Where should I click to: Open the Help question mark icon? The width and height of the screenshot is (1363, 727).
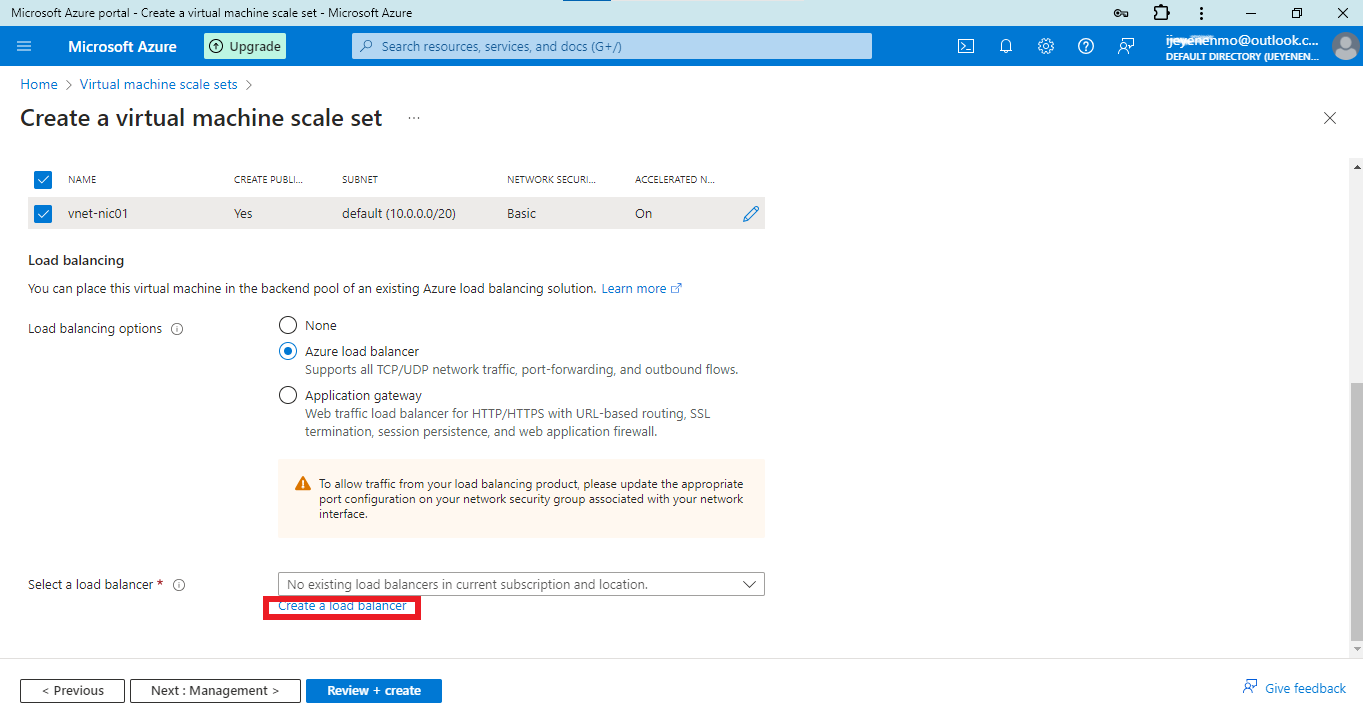[x=1086, y=46]
